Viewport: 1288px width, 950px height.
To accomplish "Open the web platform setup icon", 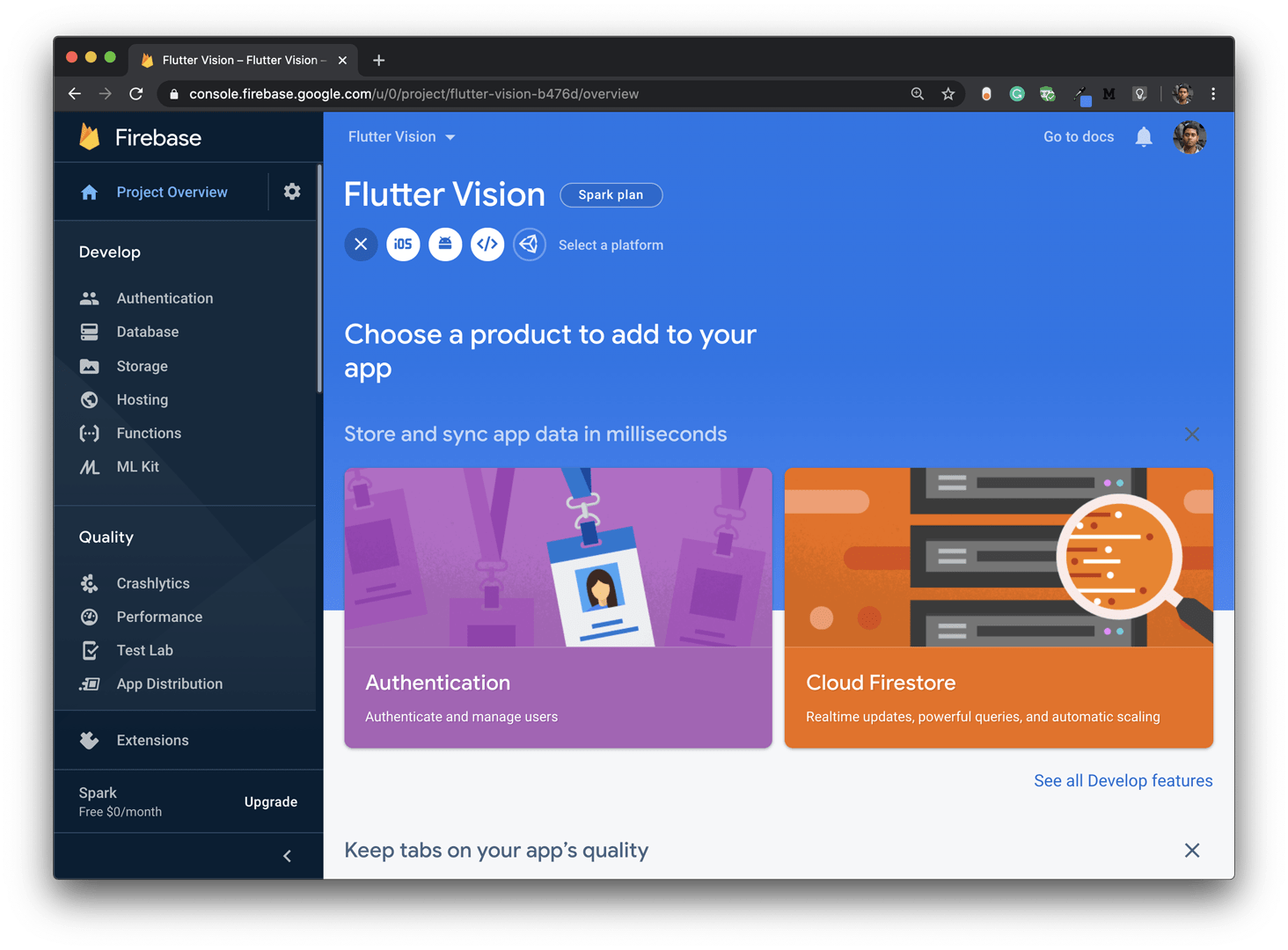I will coord(487,245).
